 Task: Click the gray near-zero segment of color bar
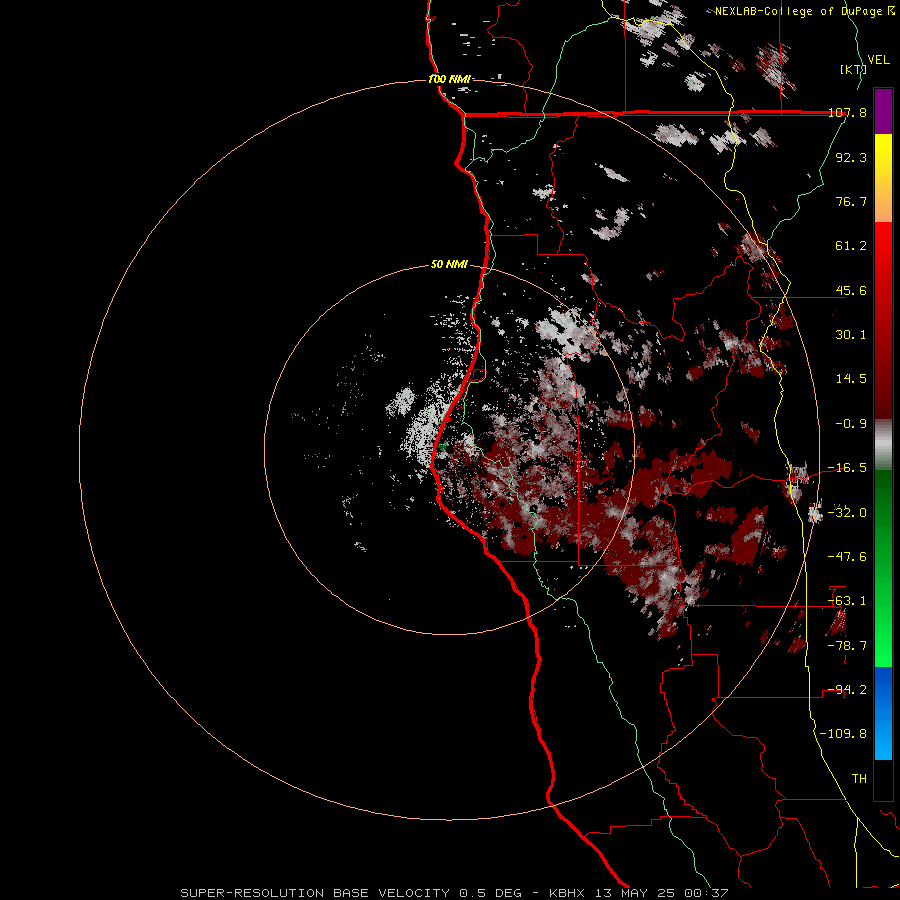pyautogui.click(x=883, y=443)
